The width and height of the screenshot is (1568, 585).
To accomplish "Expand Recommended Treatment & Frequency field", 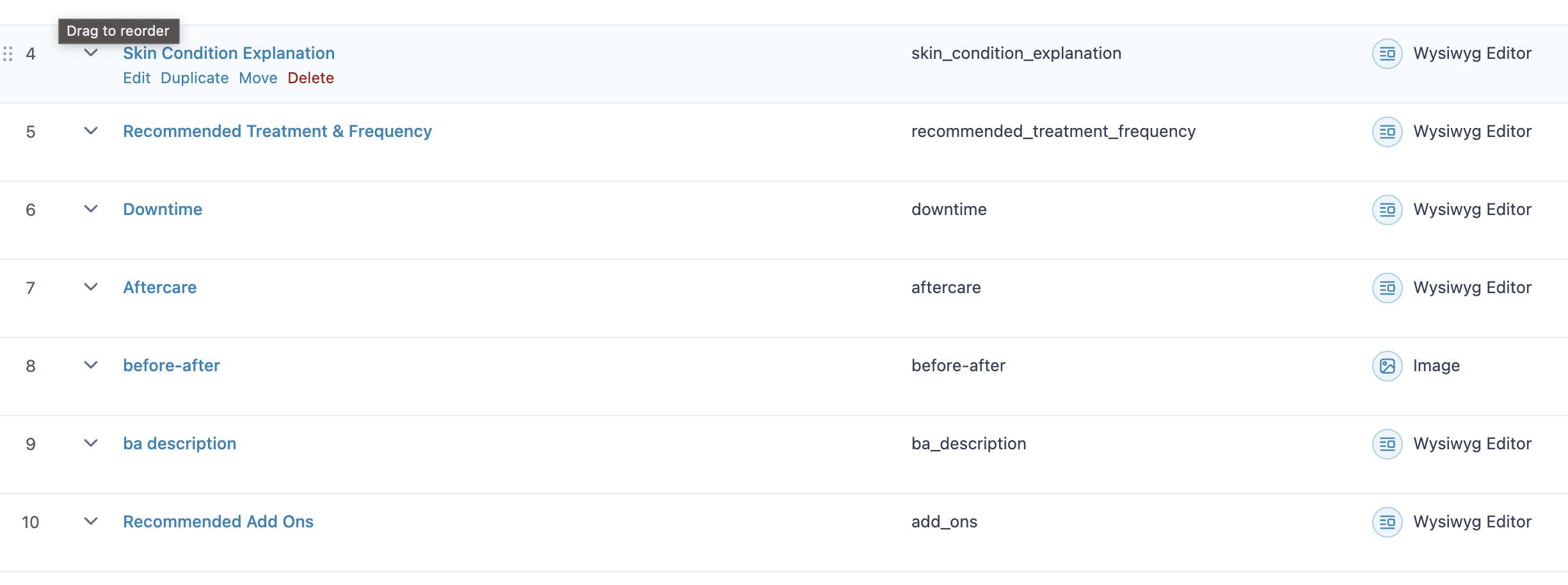I will click(91, 131).
